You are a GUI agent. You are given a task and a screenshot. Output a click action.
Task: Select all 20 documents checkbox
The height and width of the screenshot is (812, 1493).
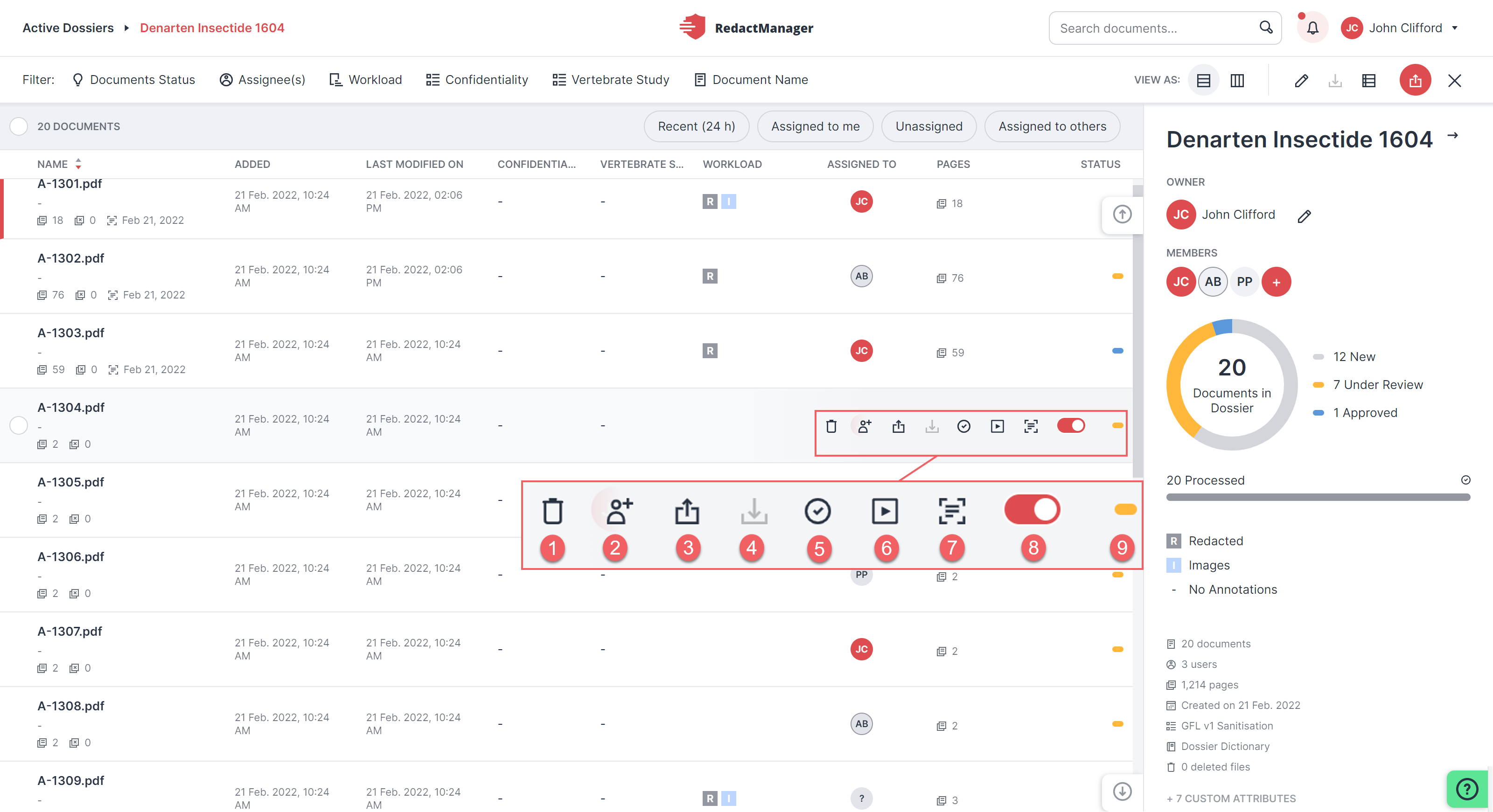(x=19, y=126)
